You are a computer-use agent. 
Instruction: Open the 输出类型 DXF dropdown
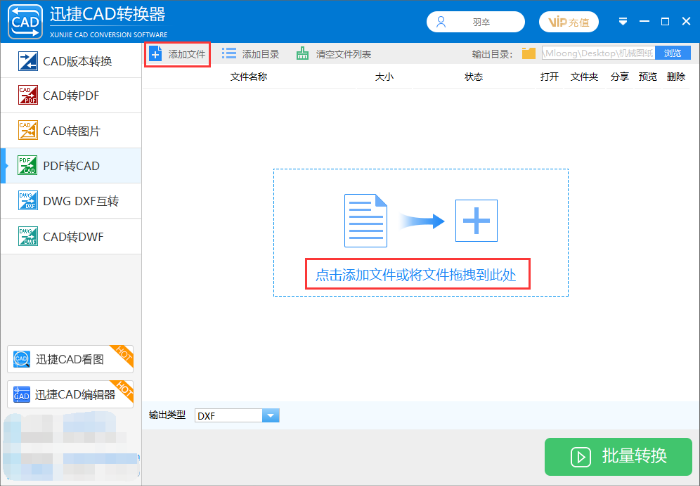[237, 415]
